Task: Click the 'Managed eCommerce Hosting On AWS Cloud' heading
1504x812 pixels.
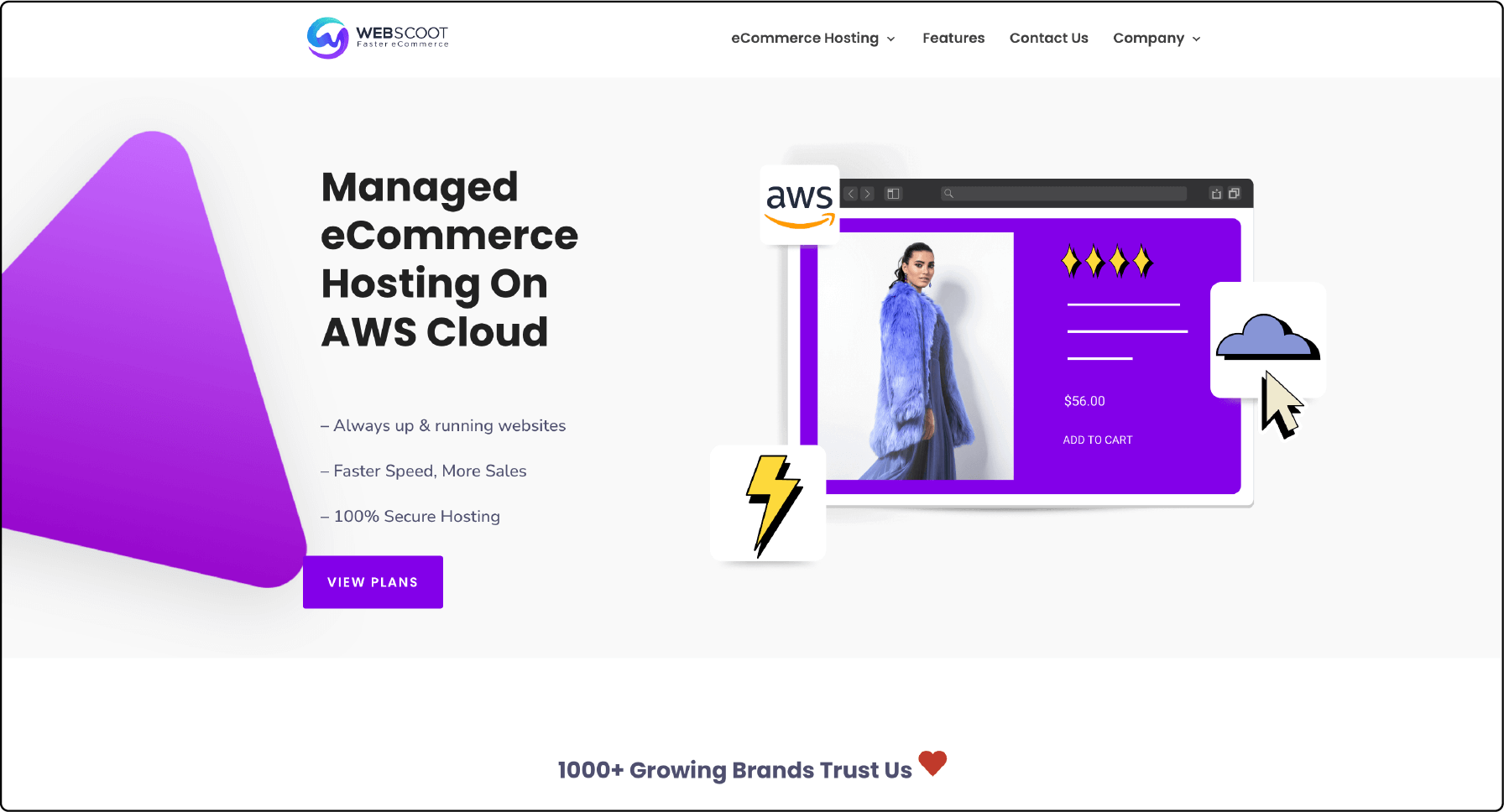Action: pyautogui.click(x=450, y=259)
